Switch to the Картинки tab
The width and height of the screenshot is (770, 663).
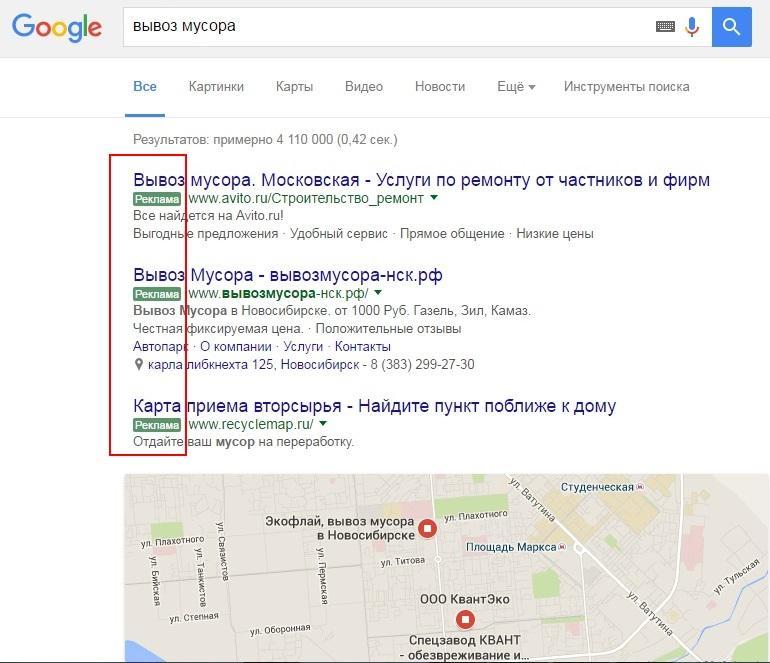[x=216, y=87]
